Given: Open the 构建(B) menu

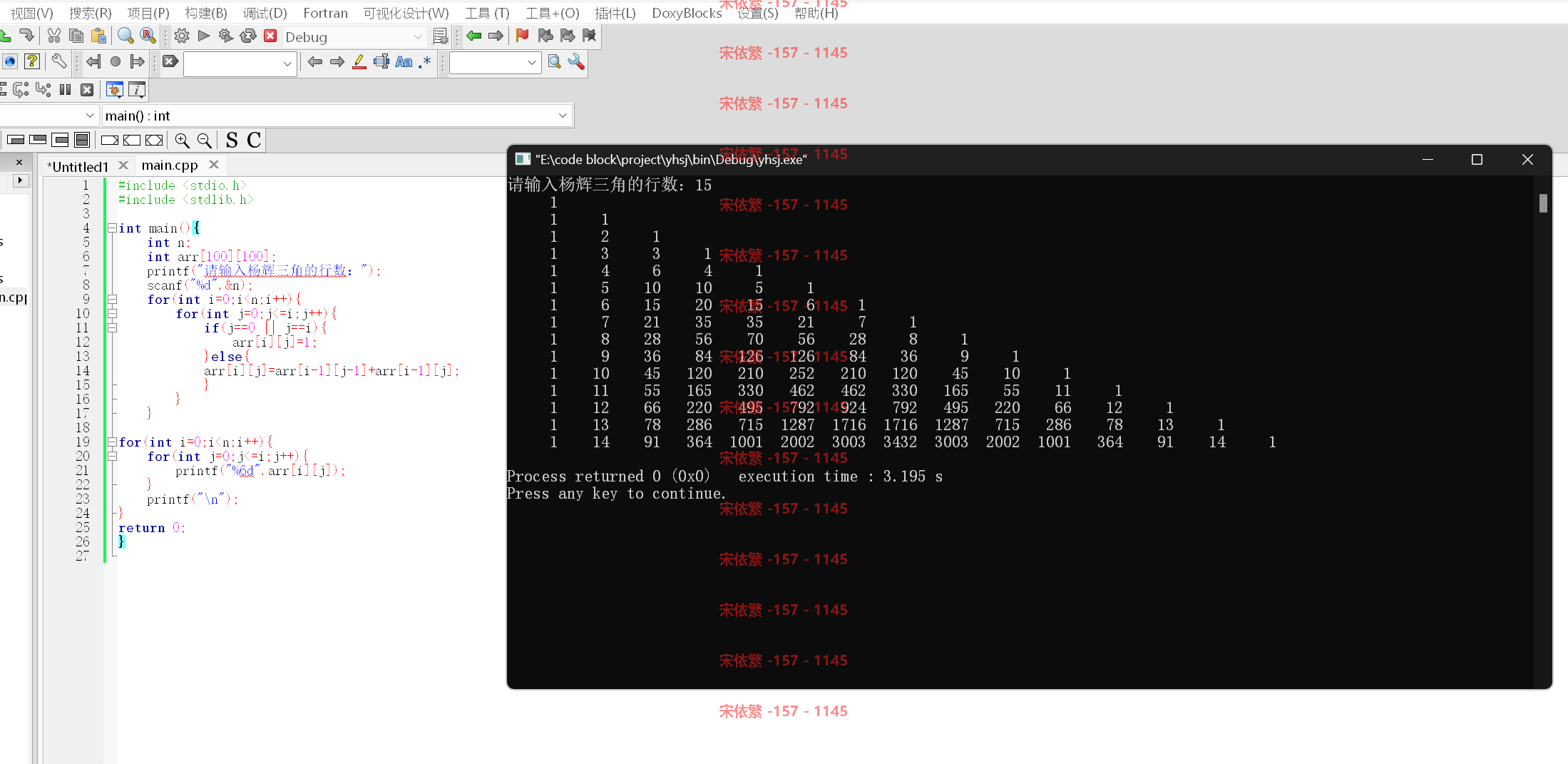Looking at the screenshot, I should [x=206, y=13].
